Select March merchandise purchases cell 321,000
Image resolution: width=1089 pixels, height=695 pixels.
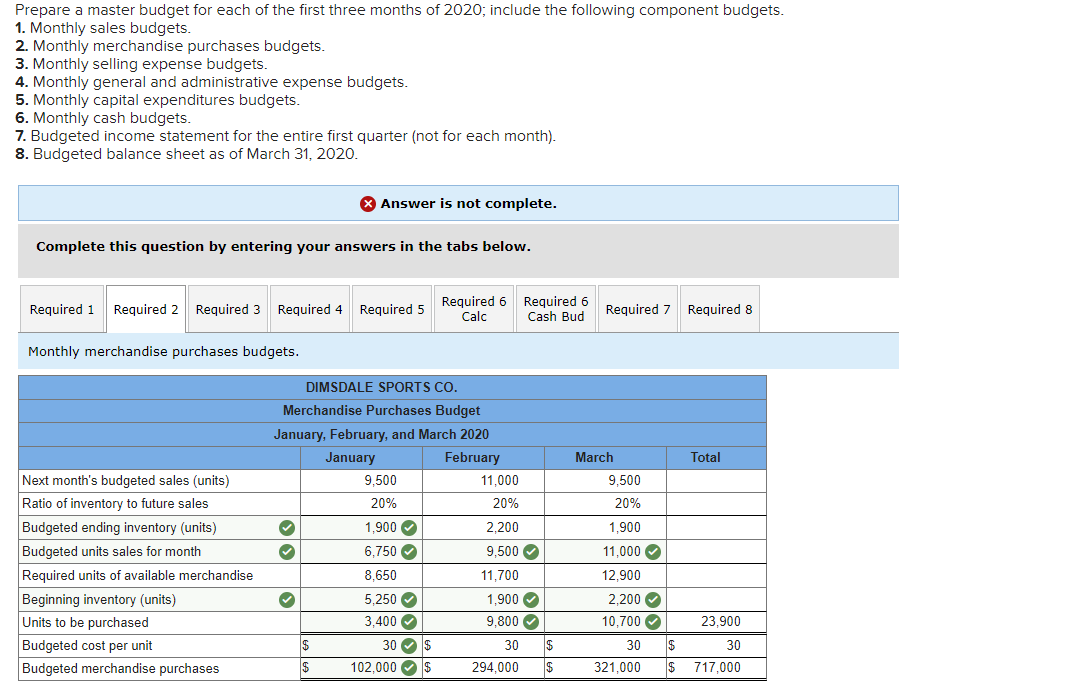tap(606, 668)
